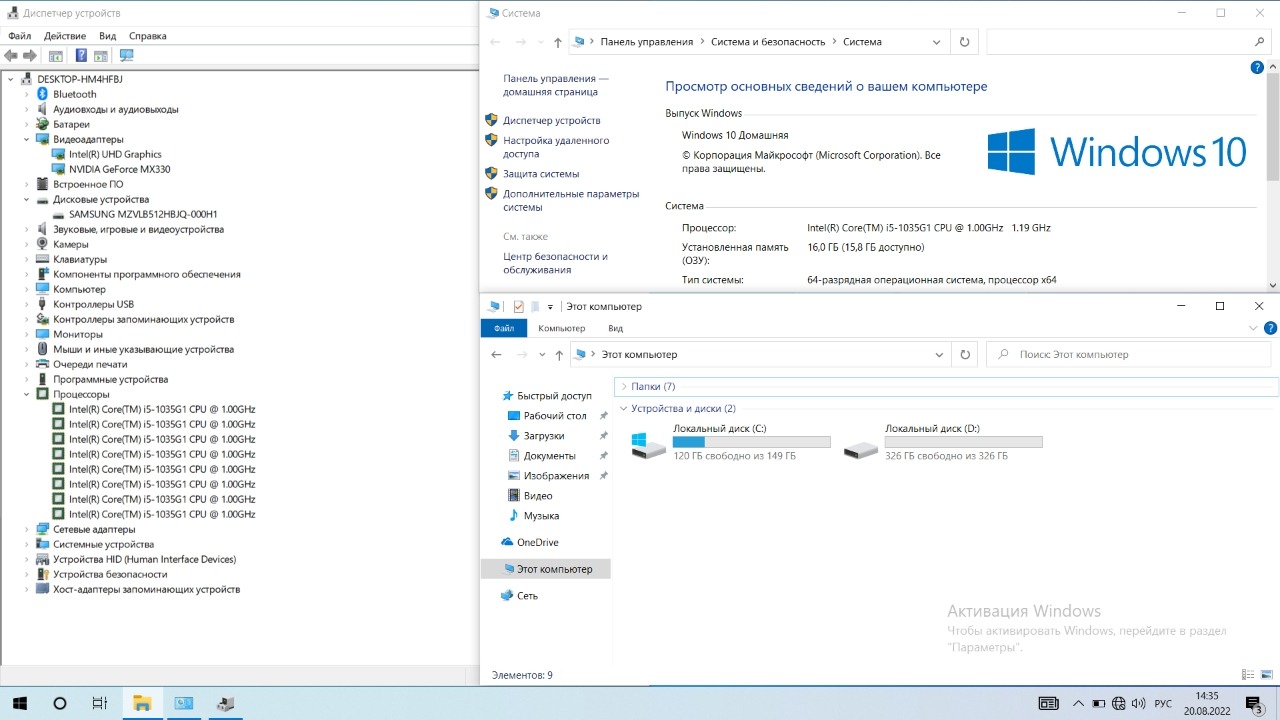The image size is (1280, 720).
Task: Collapse the Видеоадаптеры category
Action: click(27, 139)
